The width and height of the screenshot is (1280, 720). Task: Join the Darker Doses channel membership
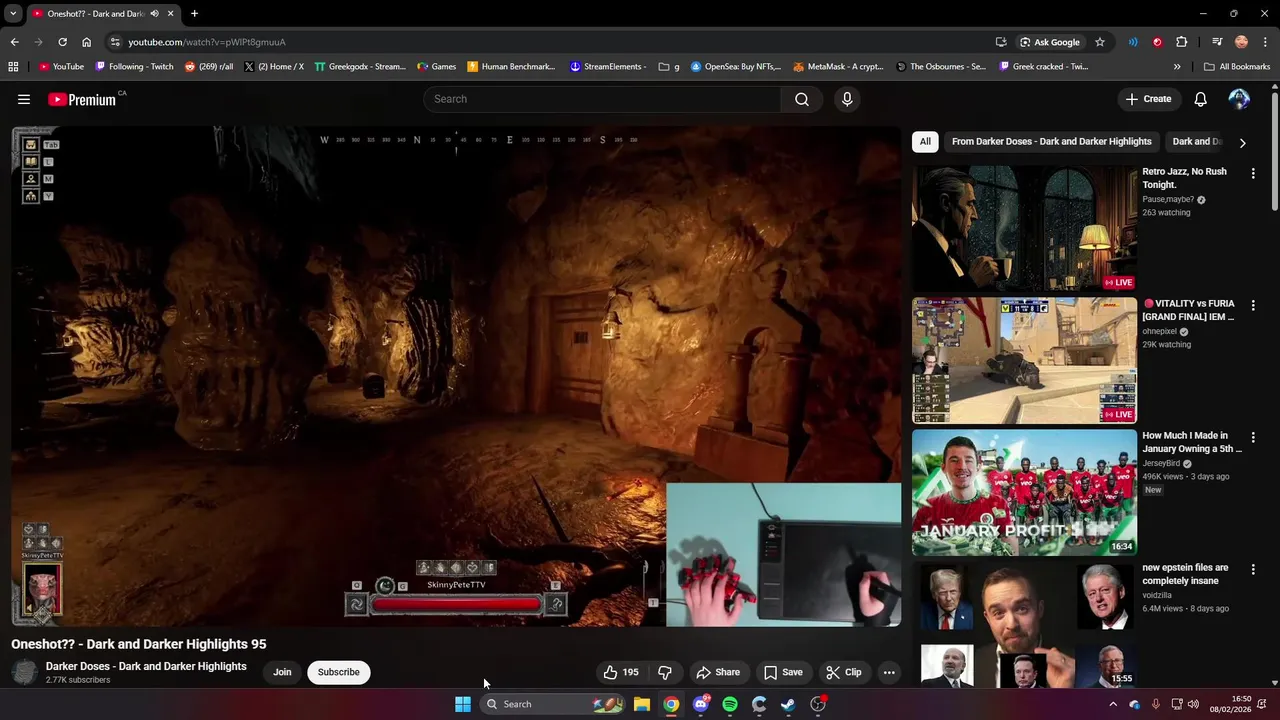coord(282,672)
